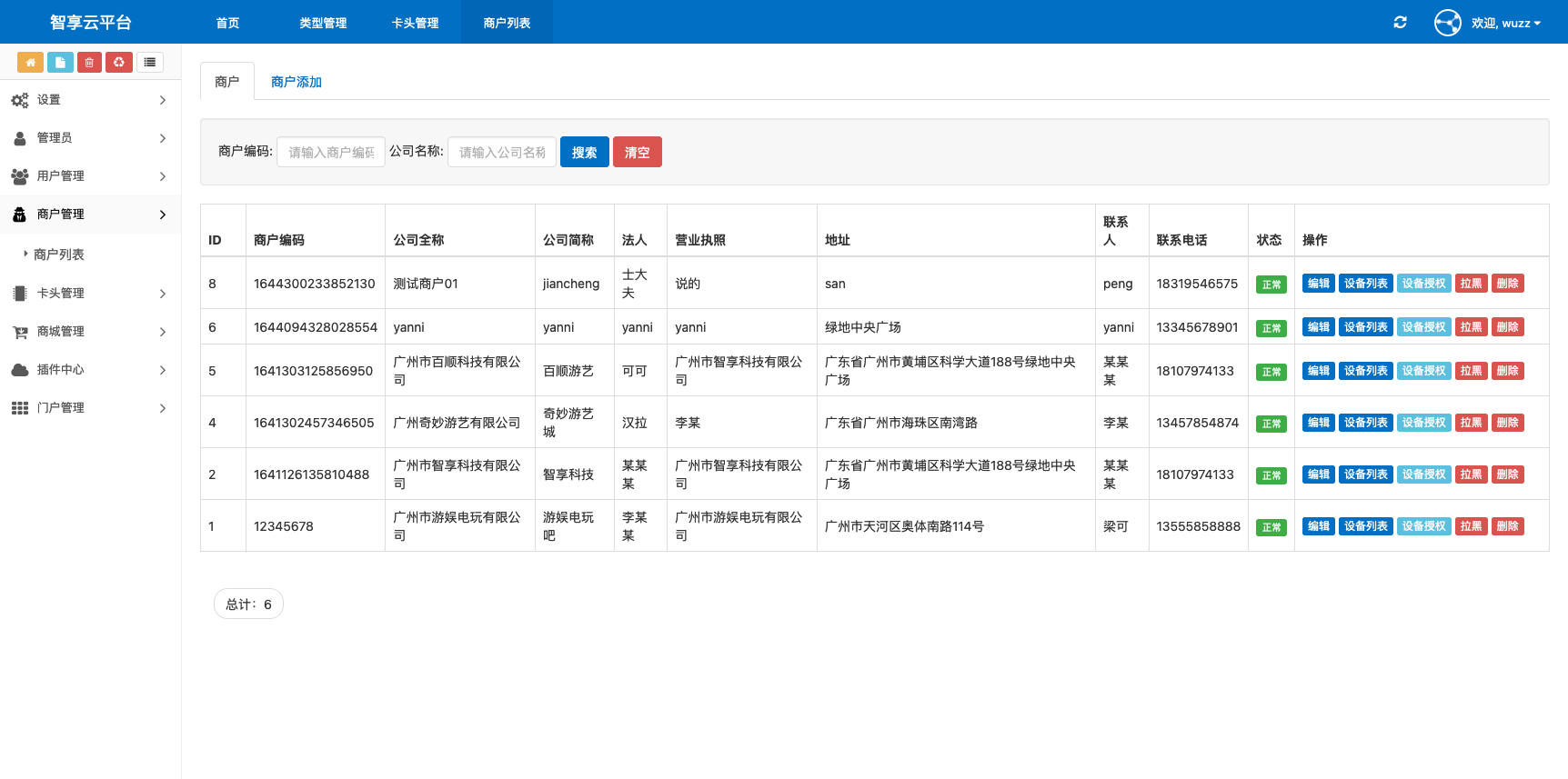
Task: Expand the 卡头管理 sidebar section
Action: [x=89, y=294]
